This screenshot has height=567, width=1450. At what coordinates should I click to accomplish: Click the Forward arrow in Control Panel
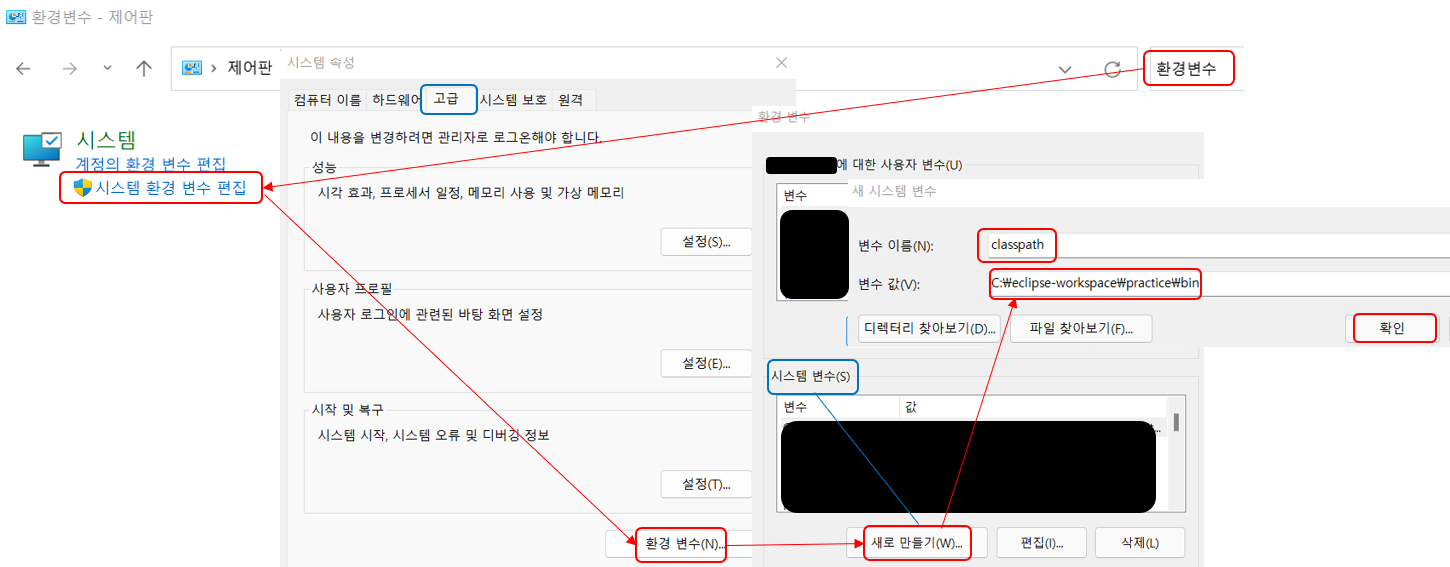69,69
